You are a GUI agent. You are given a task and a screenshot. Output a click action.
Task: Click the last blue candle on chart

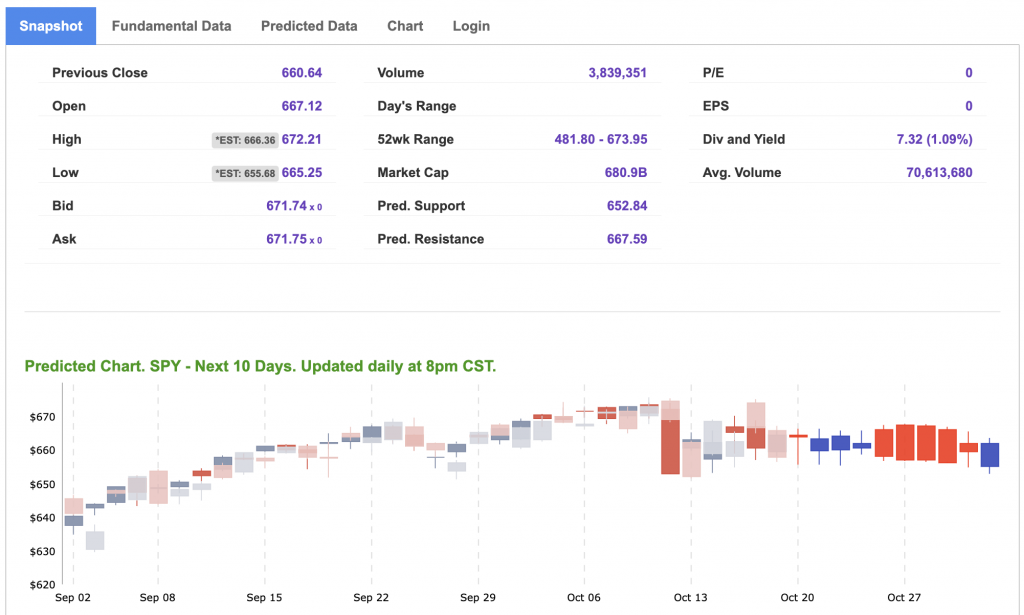990,454
